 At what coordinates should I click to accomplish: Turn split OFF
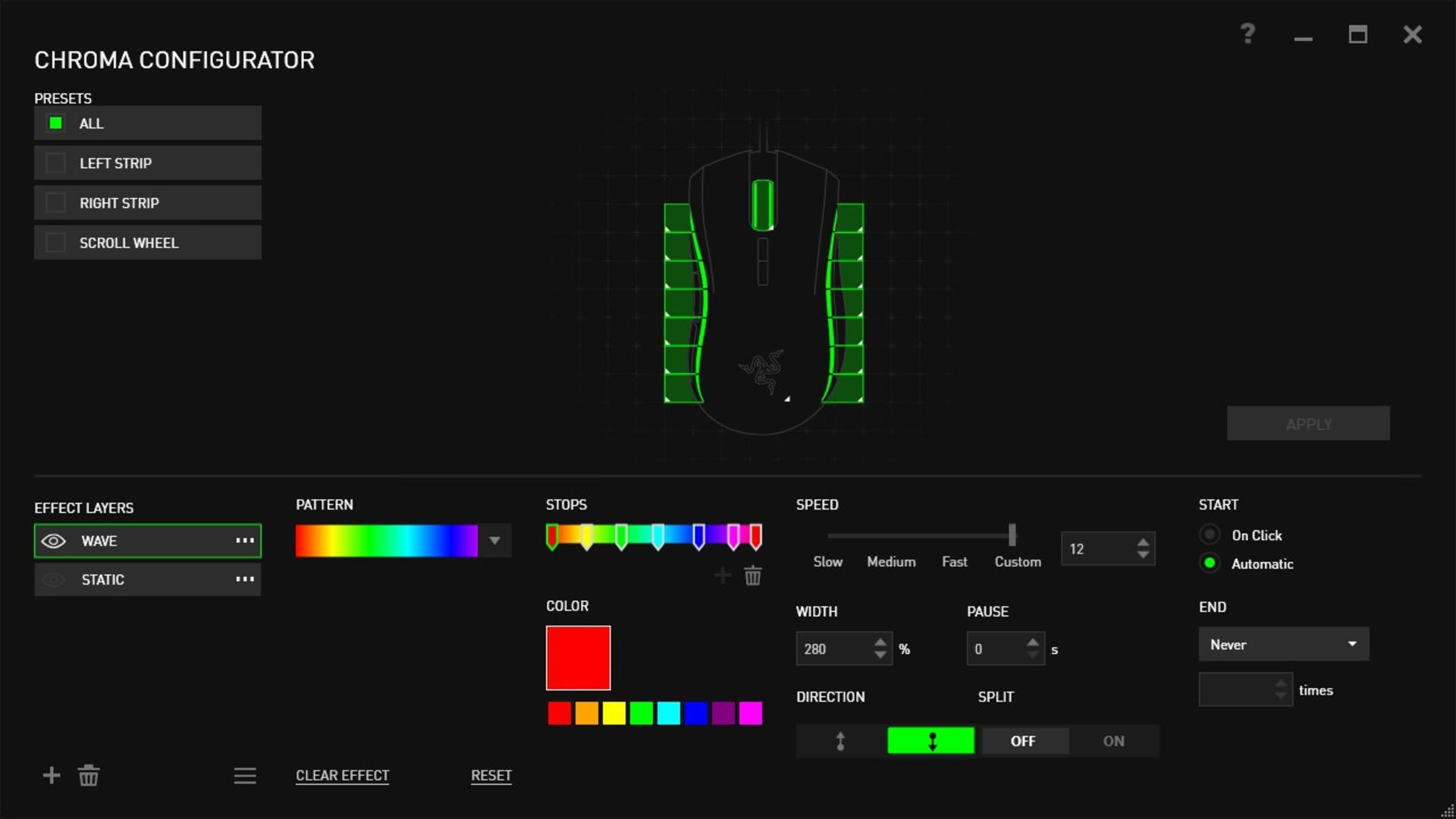pos(1024,741)
